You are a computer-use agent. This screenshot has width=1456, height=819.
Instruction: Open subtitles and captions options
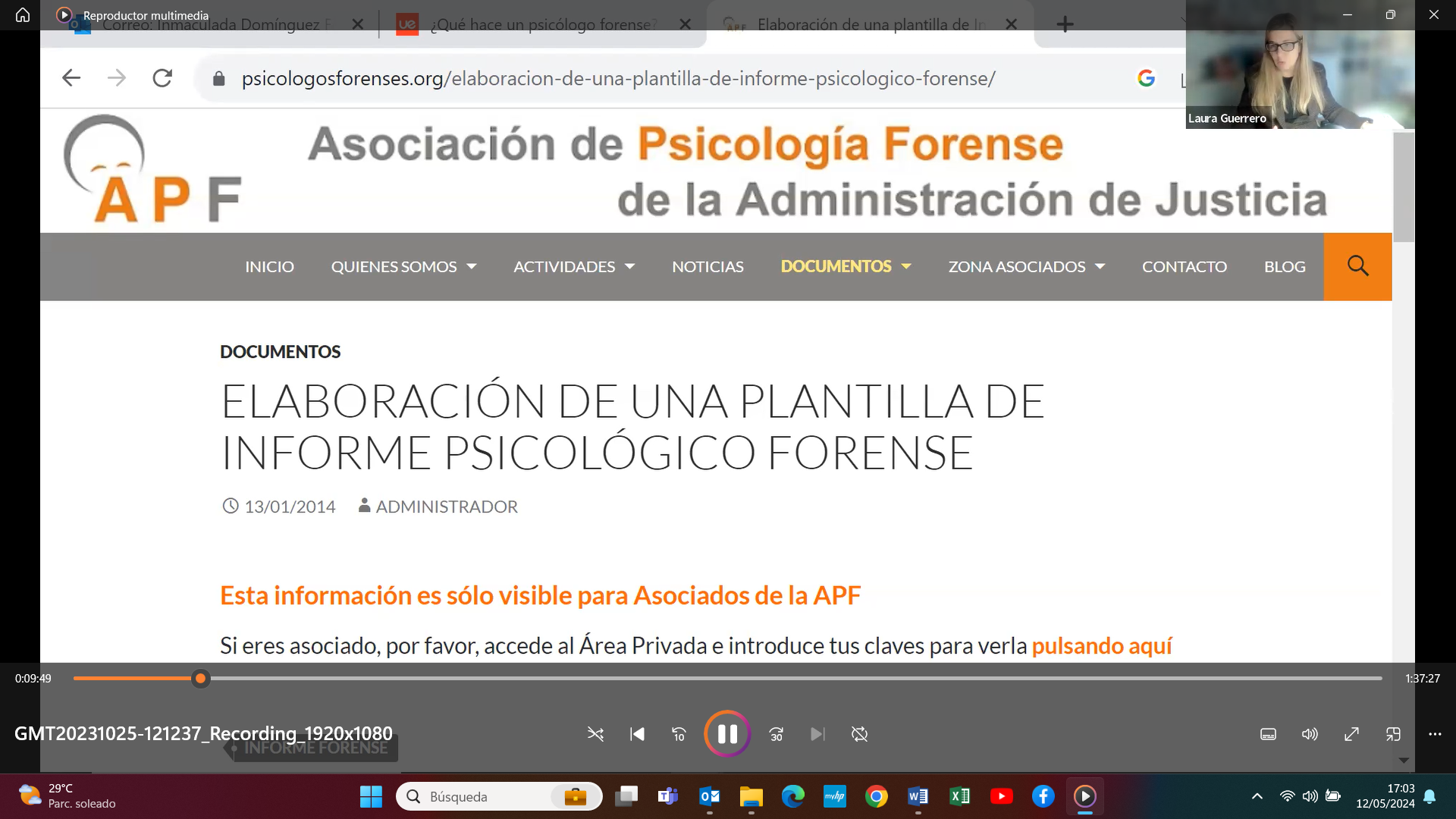click(x=1268, y=734)
